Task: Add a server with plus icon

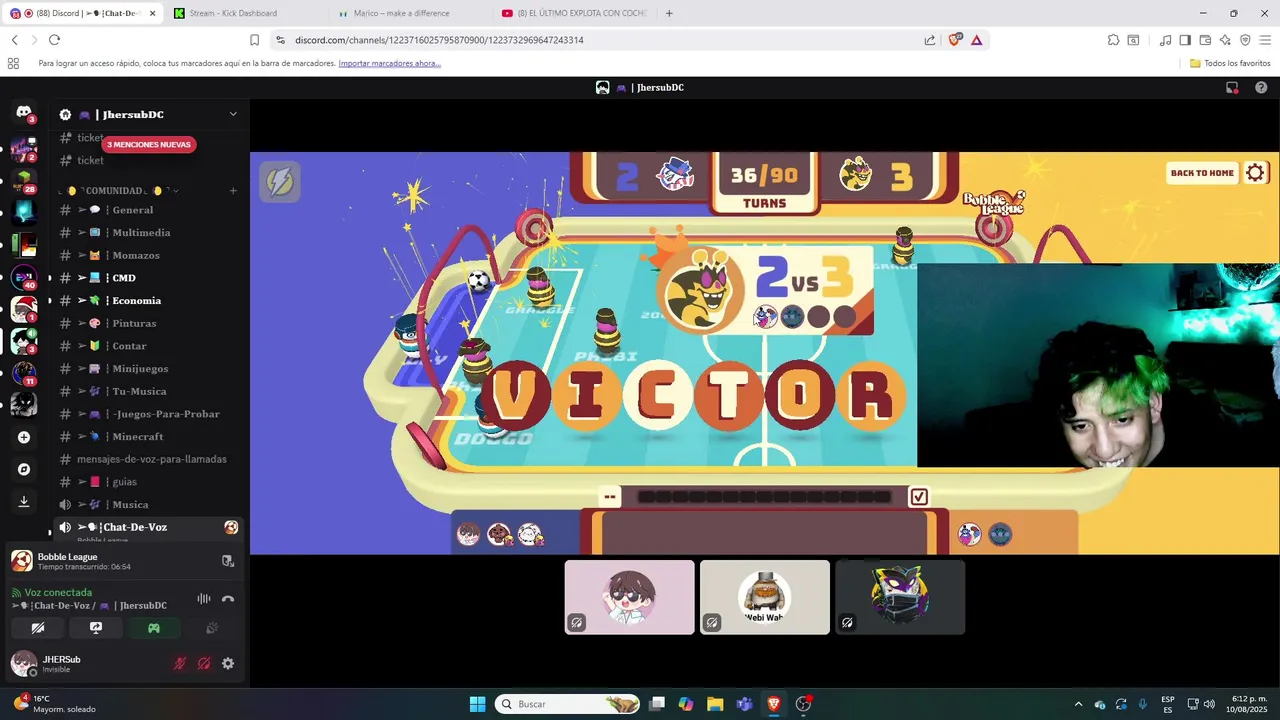Action: tap(24, 437)
